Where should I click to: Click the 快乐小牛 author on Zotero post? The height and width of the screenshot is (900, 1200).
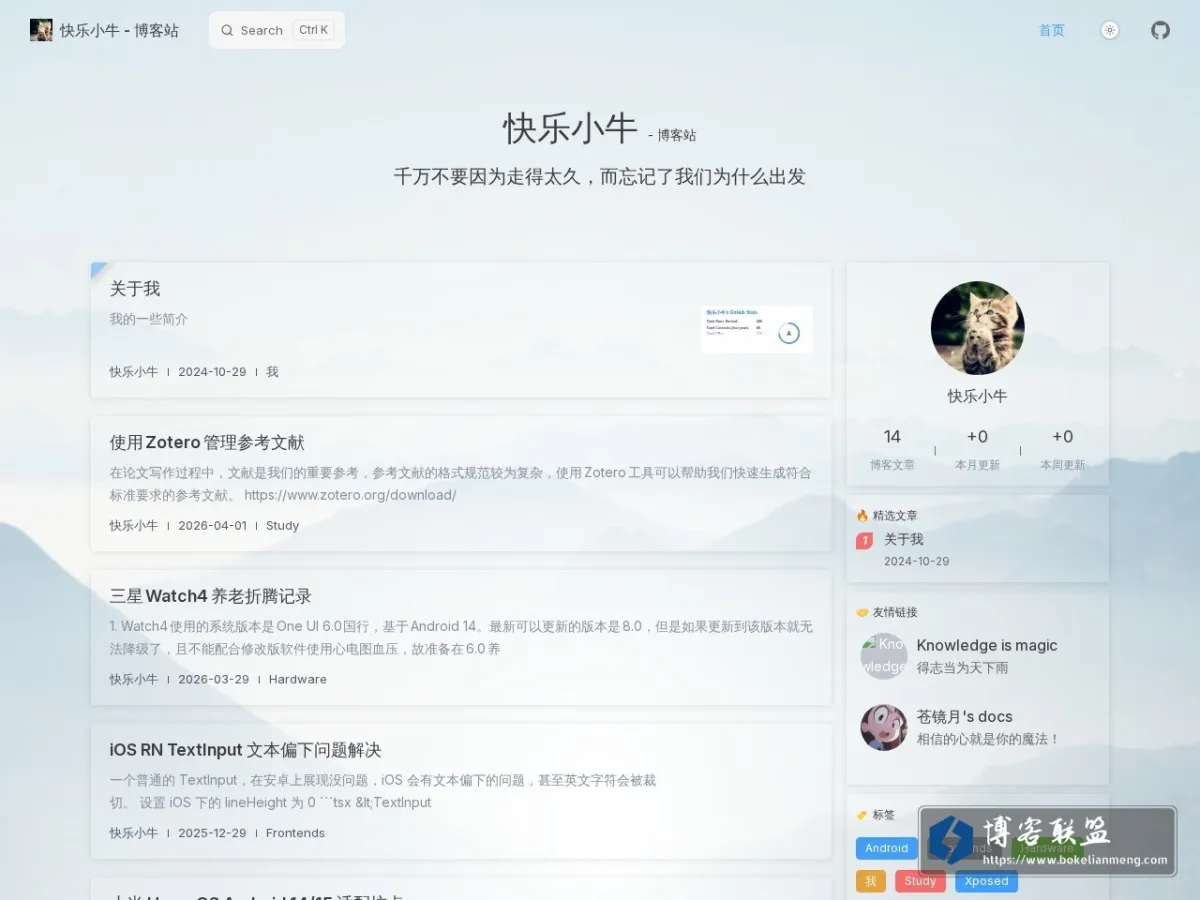pos(134,525)
